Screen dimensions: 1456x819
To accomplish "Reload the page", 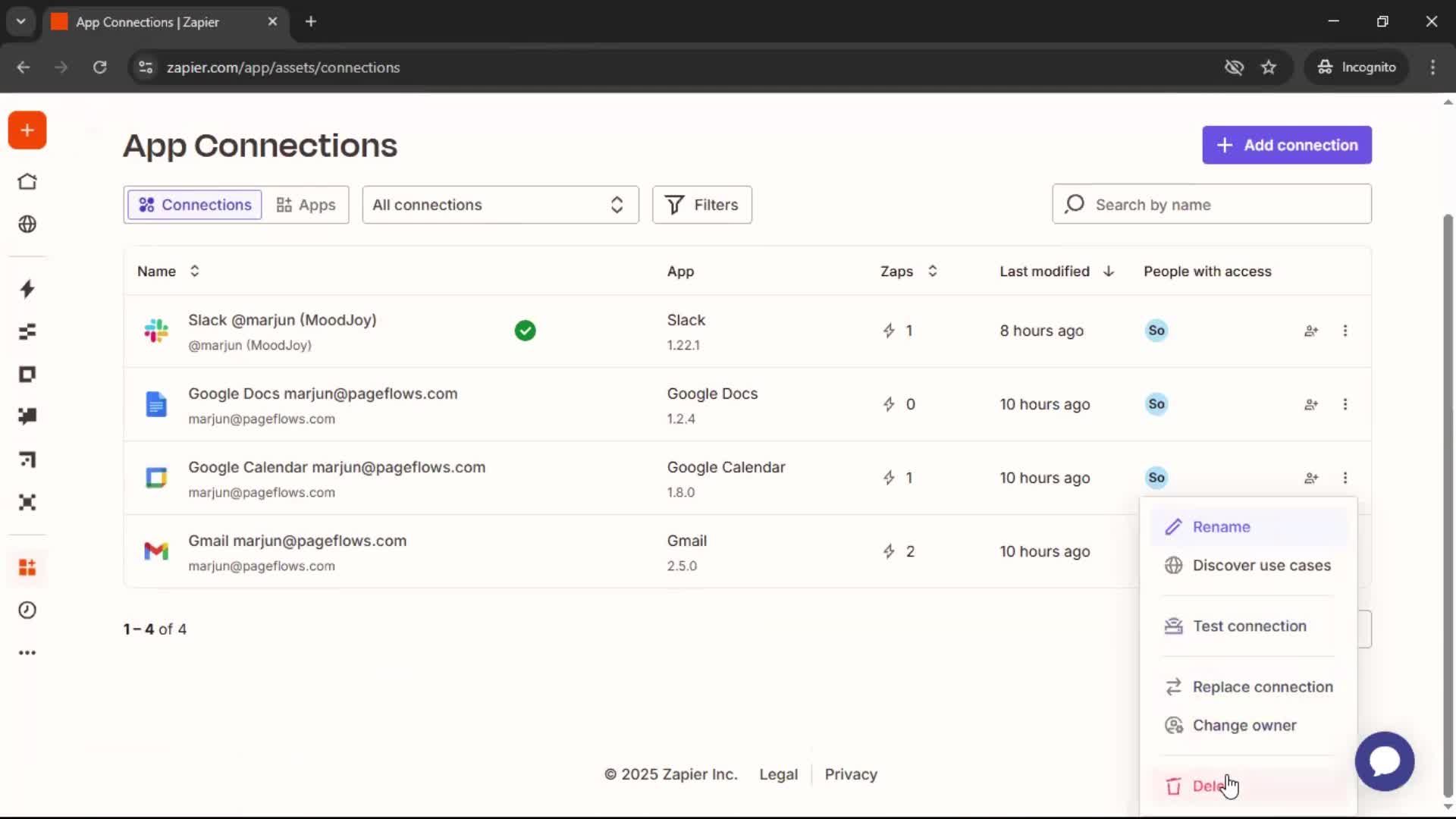I will click(x=99, y=67).
